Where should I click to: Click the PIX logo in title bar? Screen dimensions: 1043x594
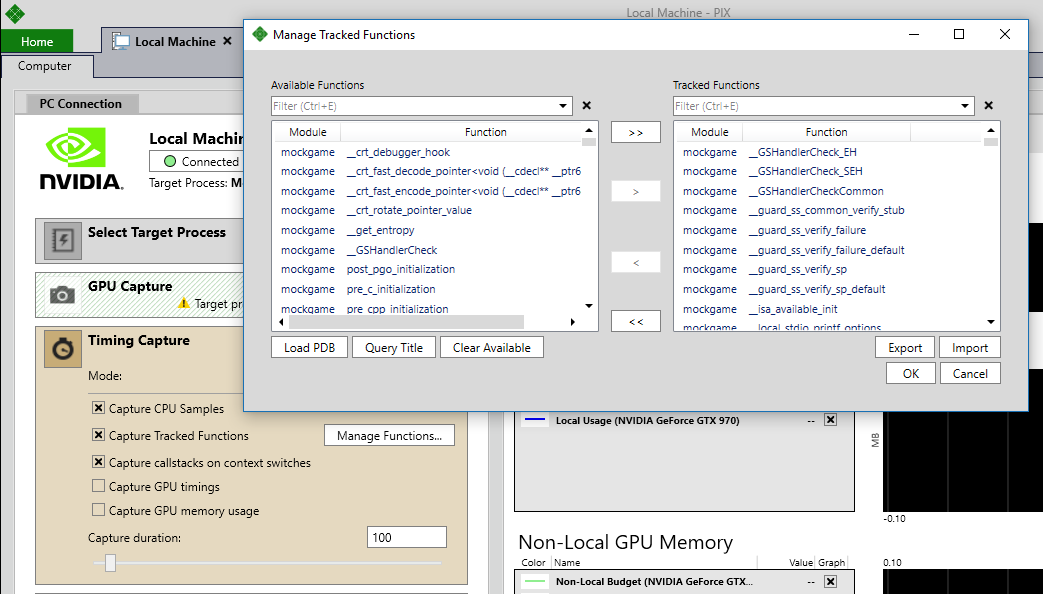pyautogui.click(x=15, y=13)
